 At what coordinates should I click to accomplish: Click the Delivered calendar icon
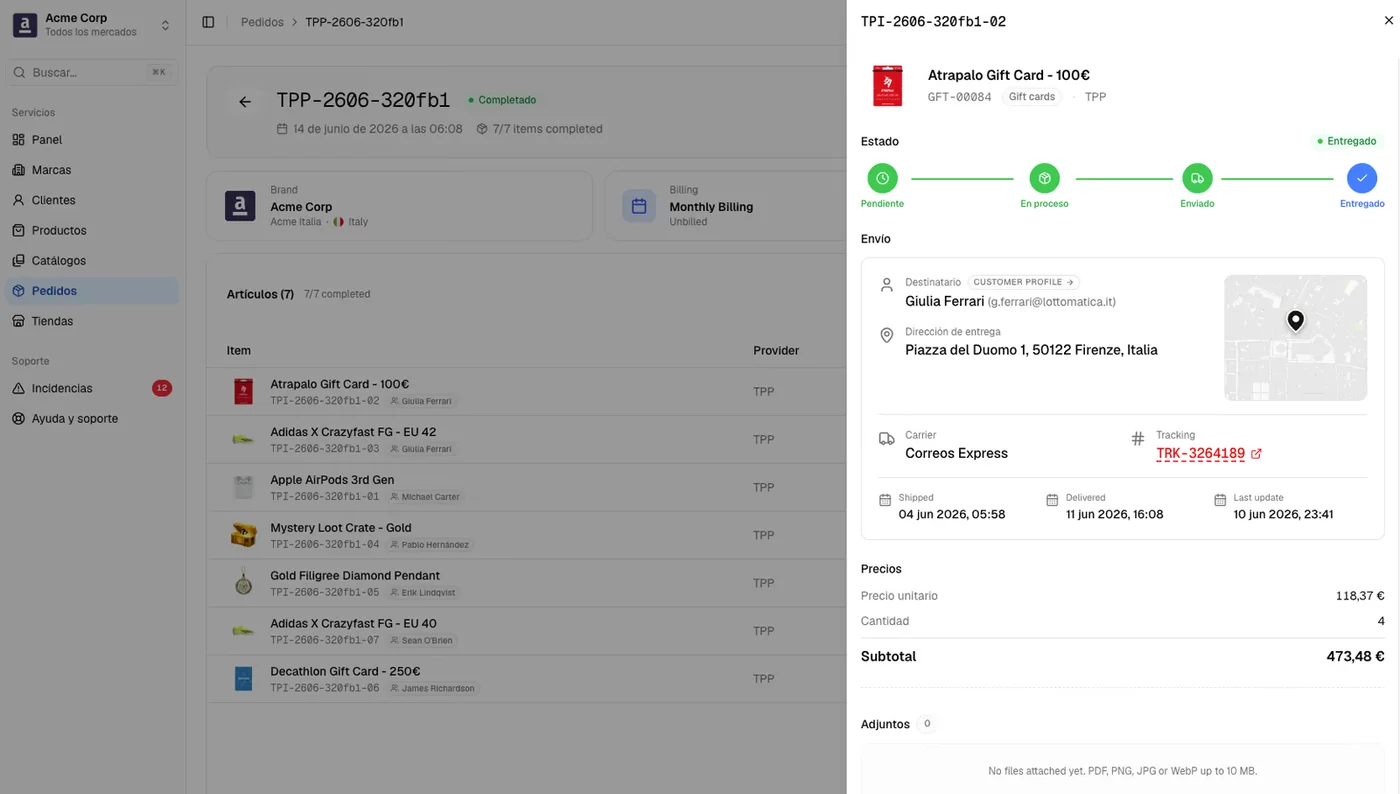(1052, 500)
